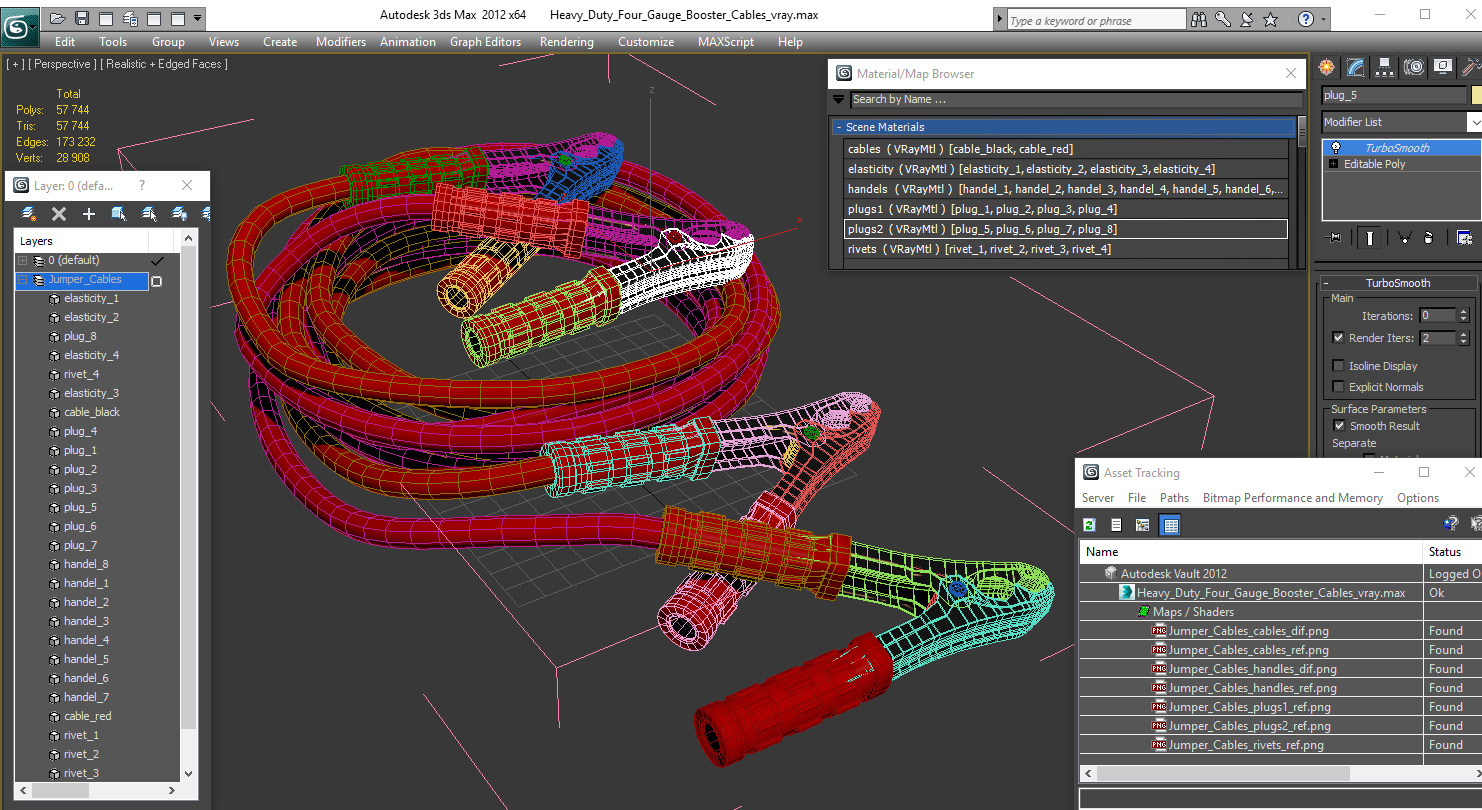Switch to the Display command panel icon
Viewport: 1482px width, 810px height.
1442,67
